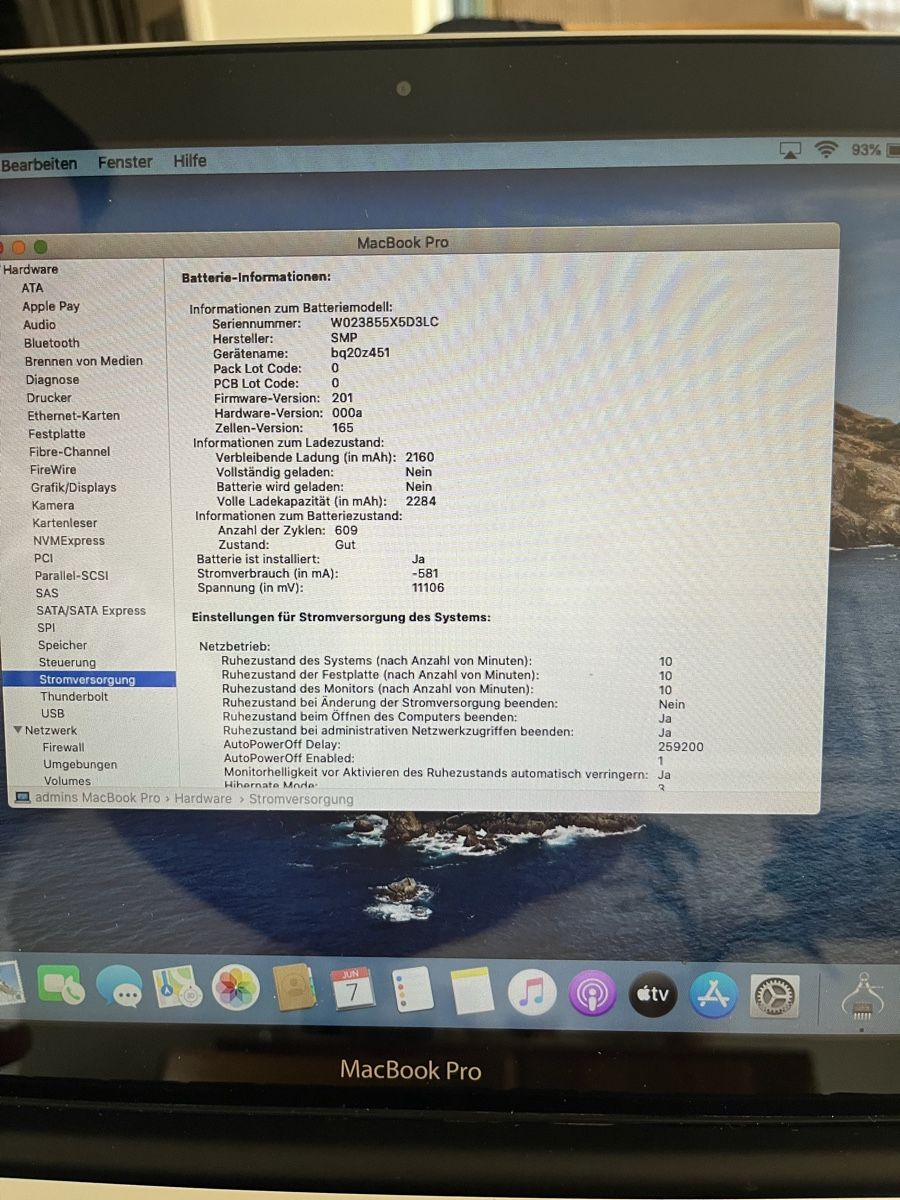
Task: Select NVMExpress entry
Action: tap(68, 541)
